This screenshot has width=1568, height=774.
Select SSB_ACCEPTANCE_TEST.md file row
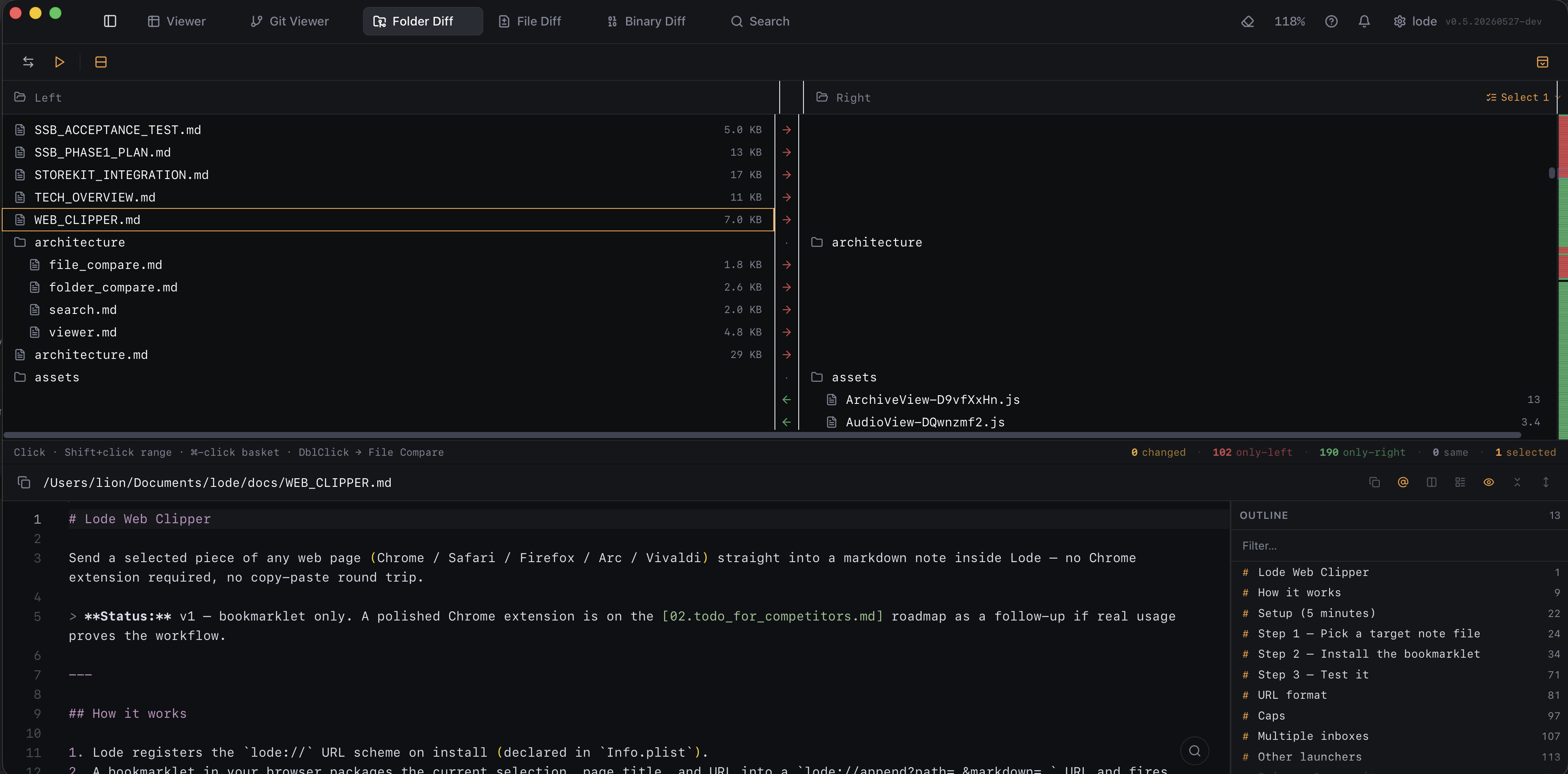[x=388, y=130]
